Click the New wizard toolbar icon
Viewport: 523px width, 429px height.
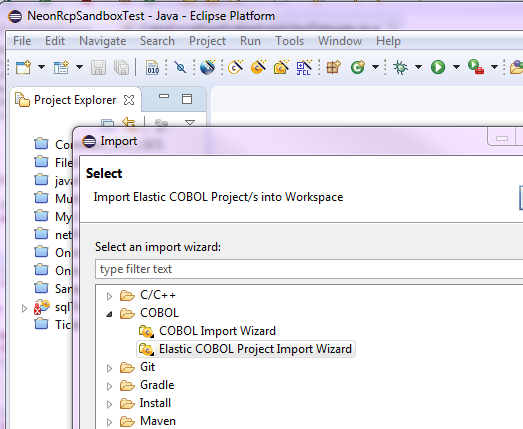pyautogui.click(x=23, y=67)
